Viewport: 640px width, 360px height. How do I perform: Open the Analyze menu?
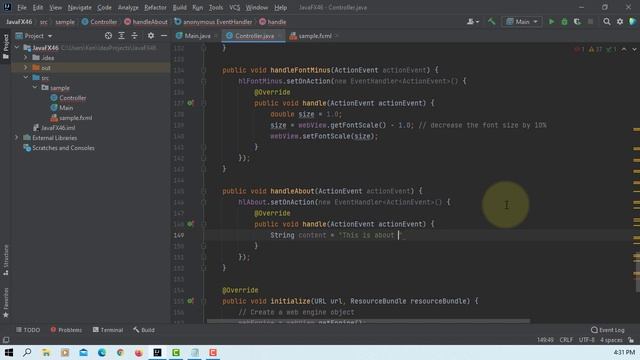coord(128,7)
